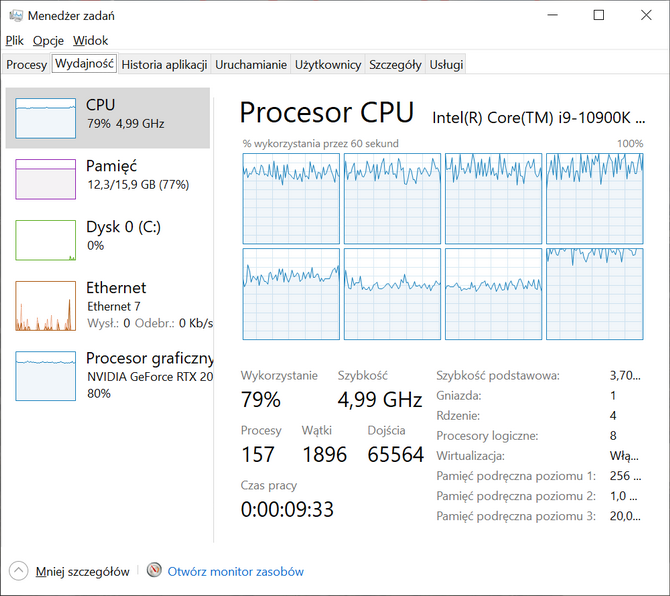
Task: Switch to the Uruchamianie tab
Action: (x=251, y=65)
